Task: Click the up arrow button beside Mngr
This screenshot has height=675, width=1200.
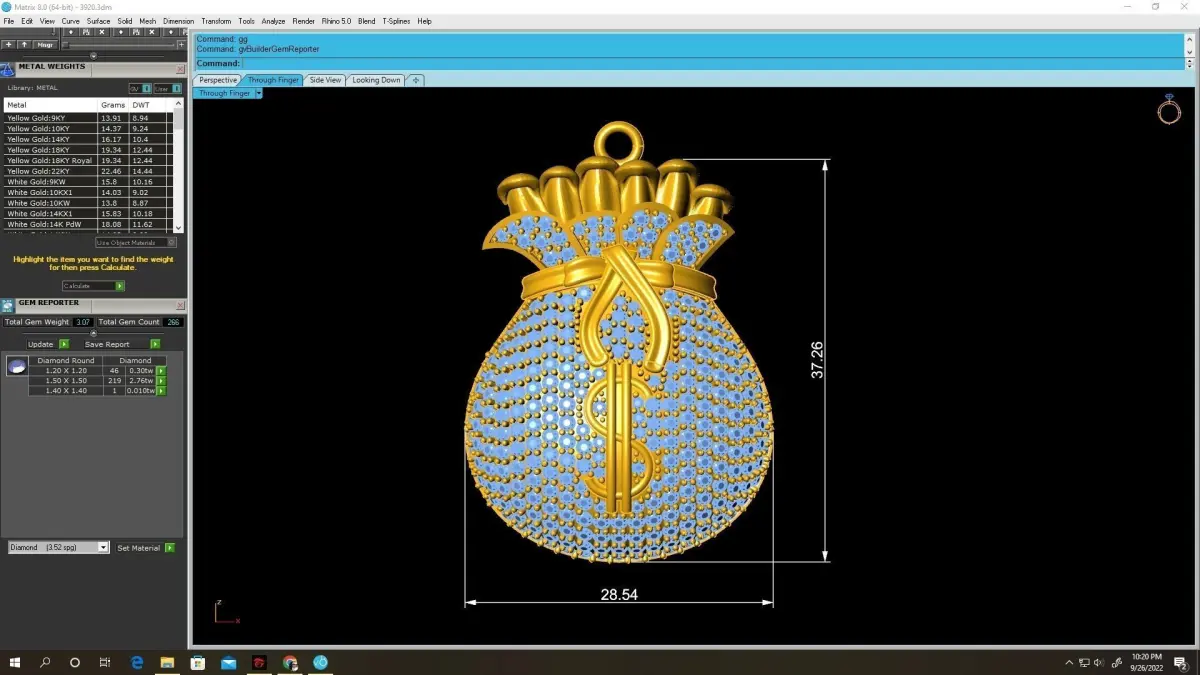Action: [24, 44]
